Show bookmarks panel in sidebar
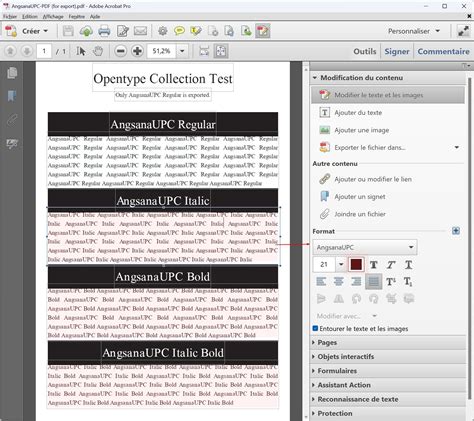The image size is (474, 421). (x=12, y=96)
